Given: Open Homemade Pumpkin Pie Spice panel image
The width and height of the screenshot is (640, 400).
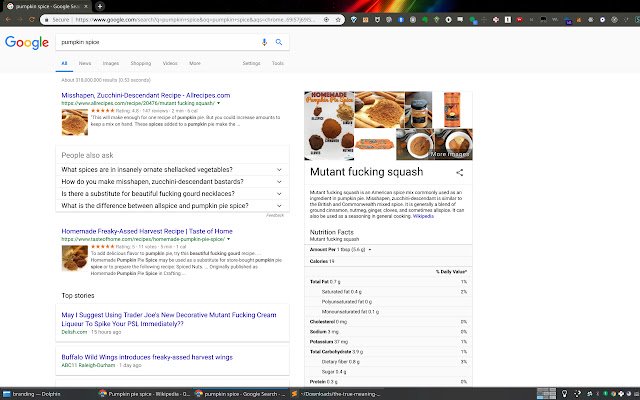Looking at the screenshot, I should (x=329, y=126).
